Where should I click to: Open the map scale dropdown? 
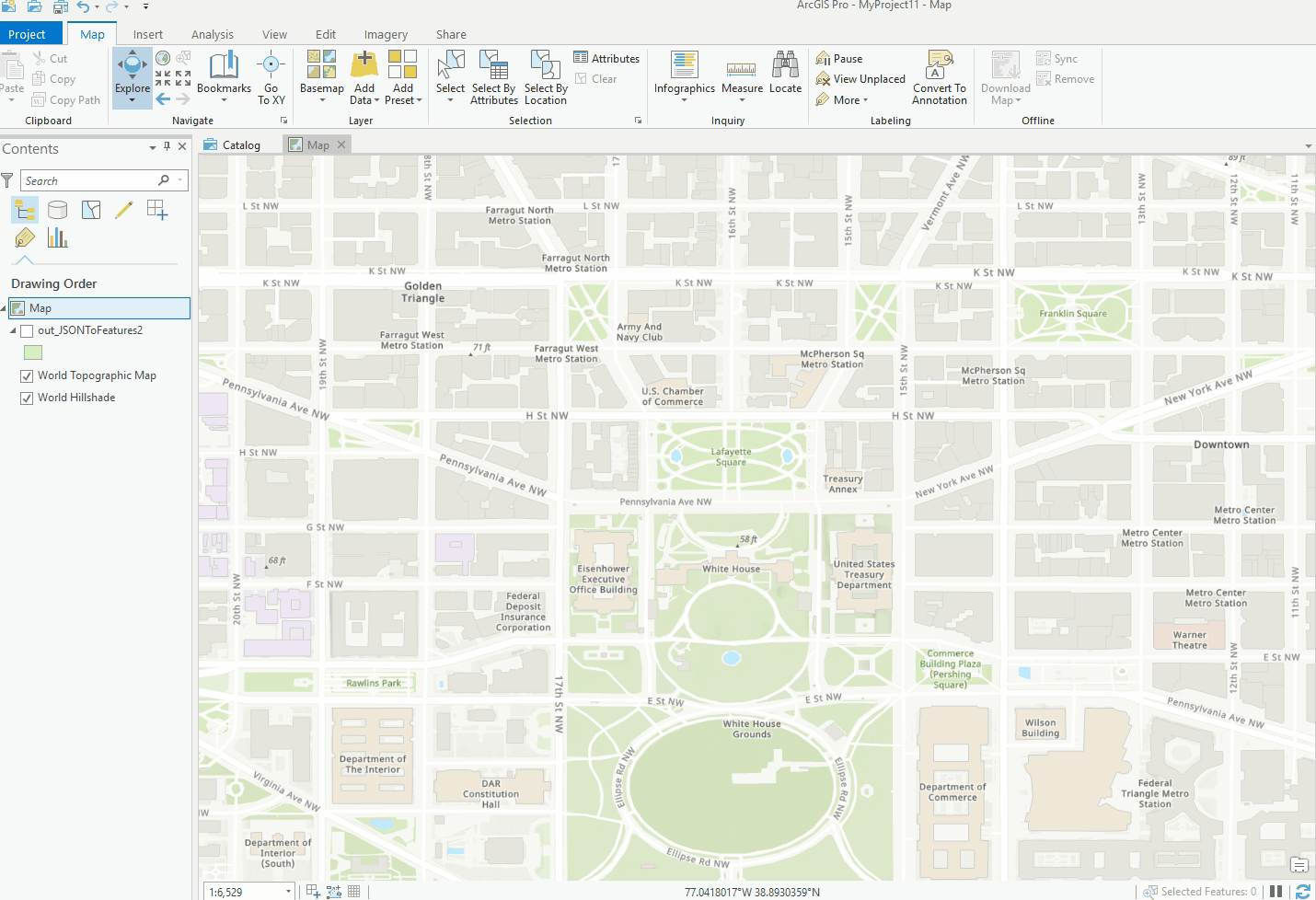tap(288, 891)
